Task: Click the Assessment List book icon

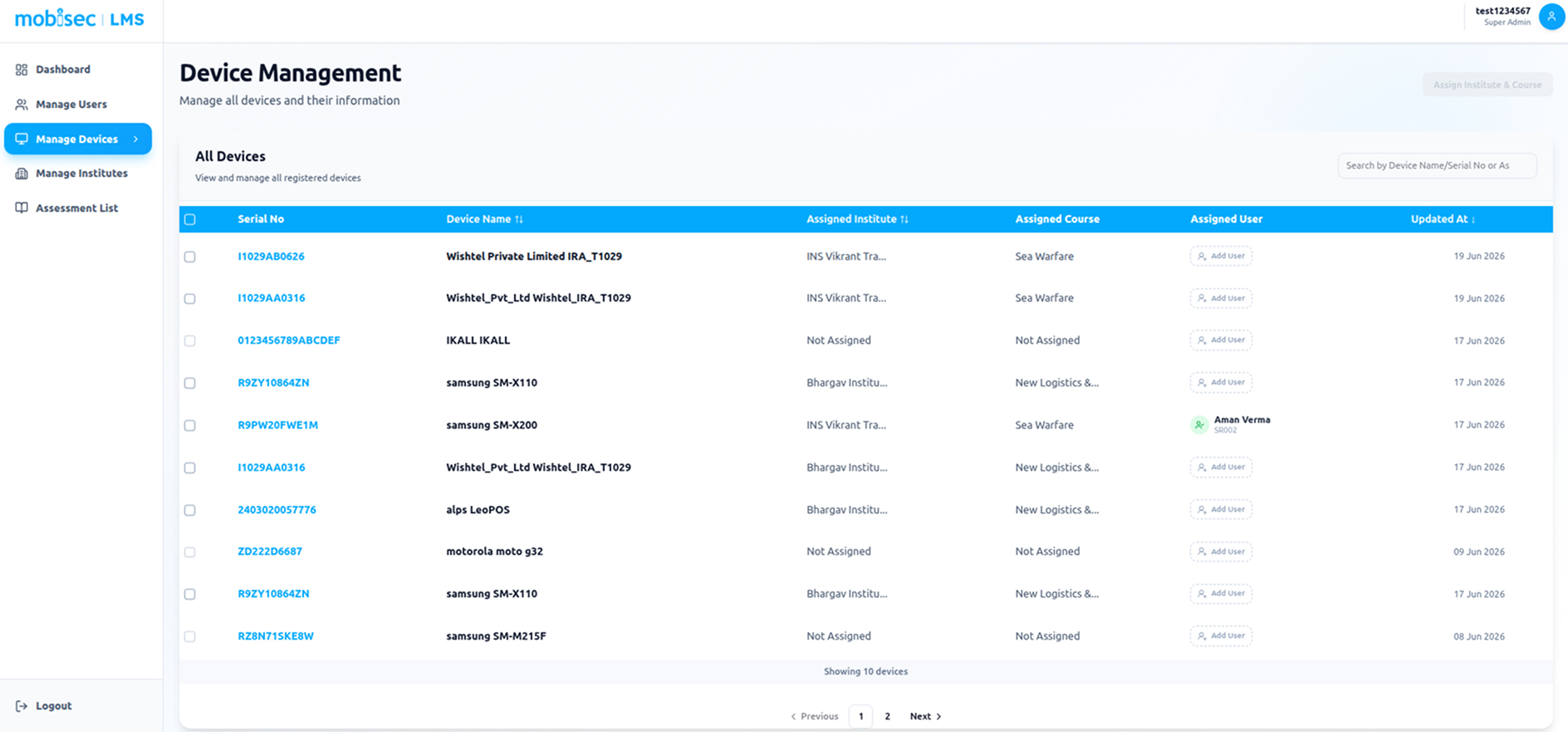Action: click(22, 208)
